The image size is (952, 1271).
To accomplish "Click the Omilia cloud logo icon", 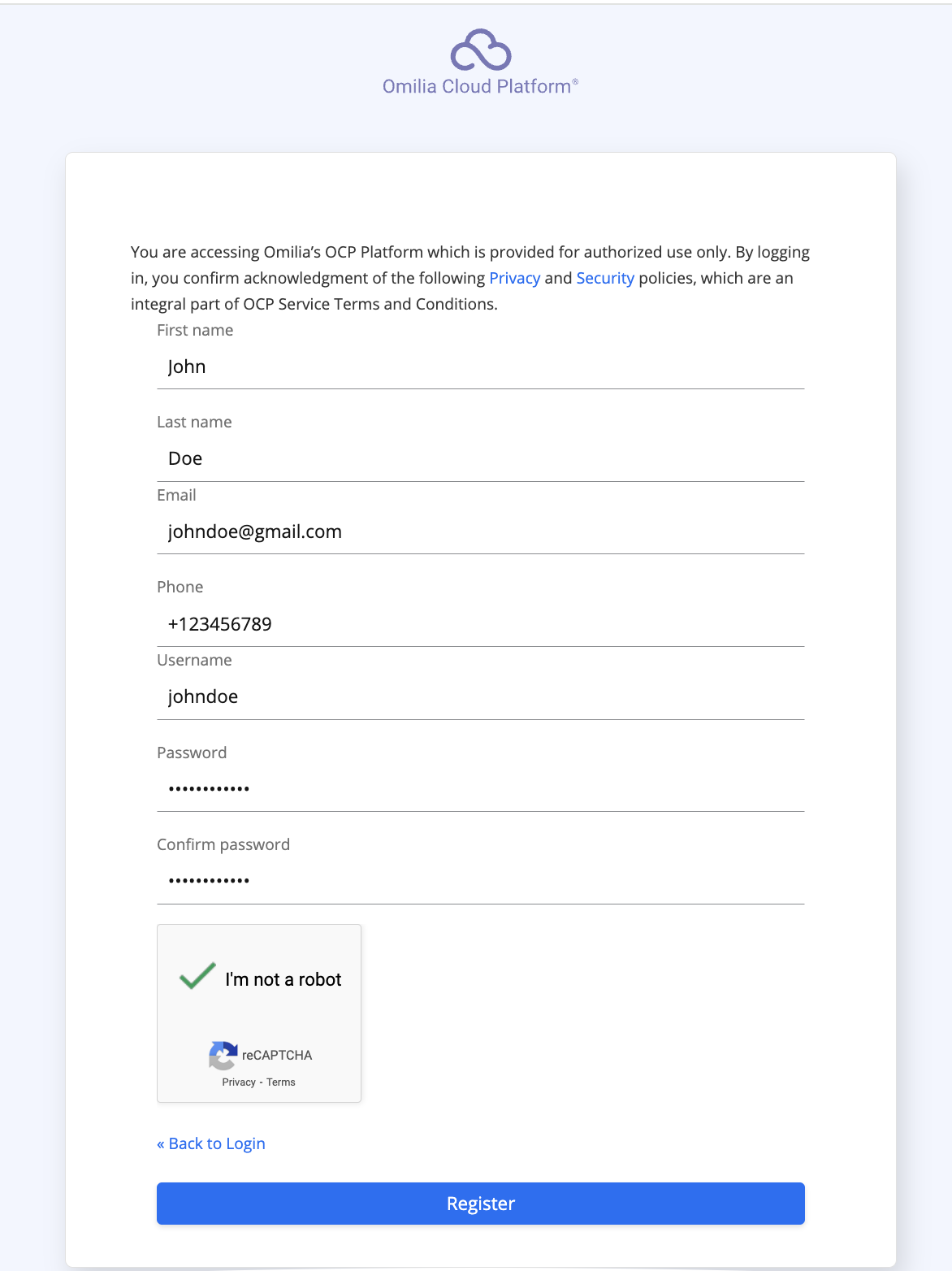I will pos(480,50).
